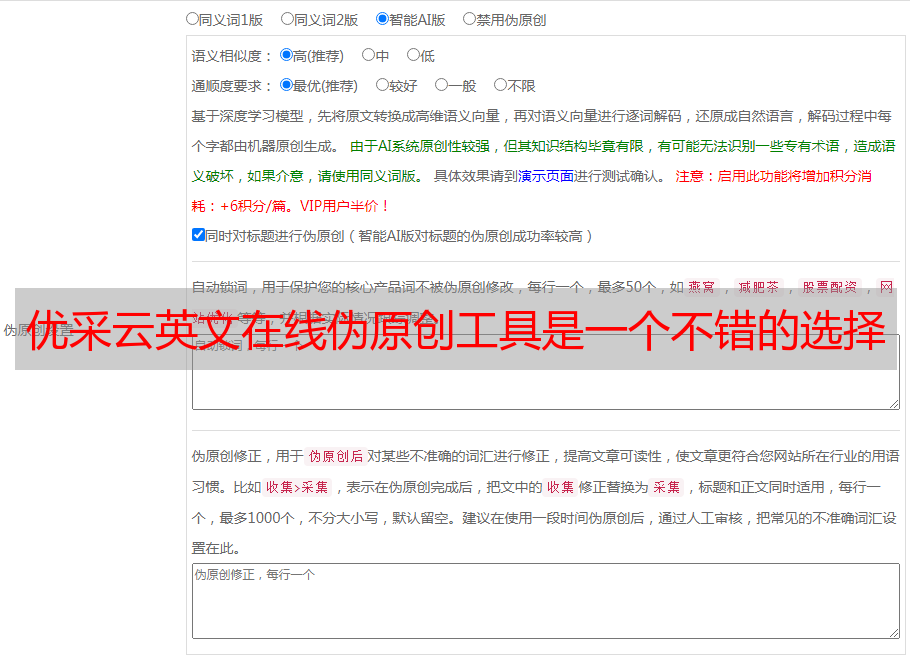Select the 同义词2版 radio option

tap(287, 19)
